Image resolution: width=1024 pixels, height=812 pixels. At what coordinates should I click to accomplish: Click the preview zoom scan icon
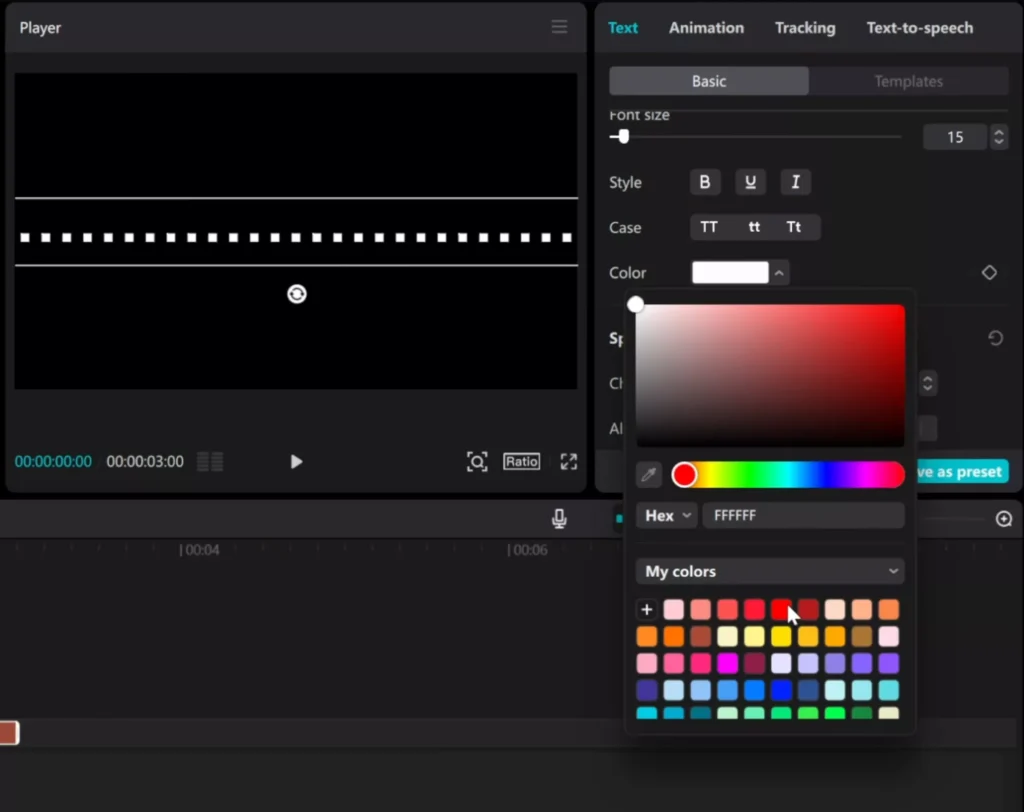tap(477, 462)
